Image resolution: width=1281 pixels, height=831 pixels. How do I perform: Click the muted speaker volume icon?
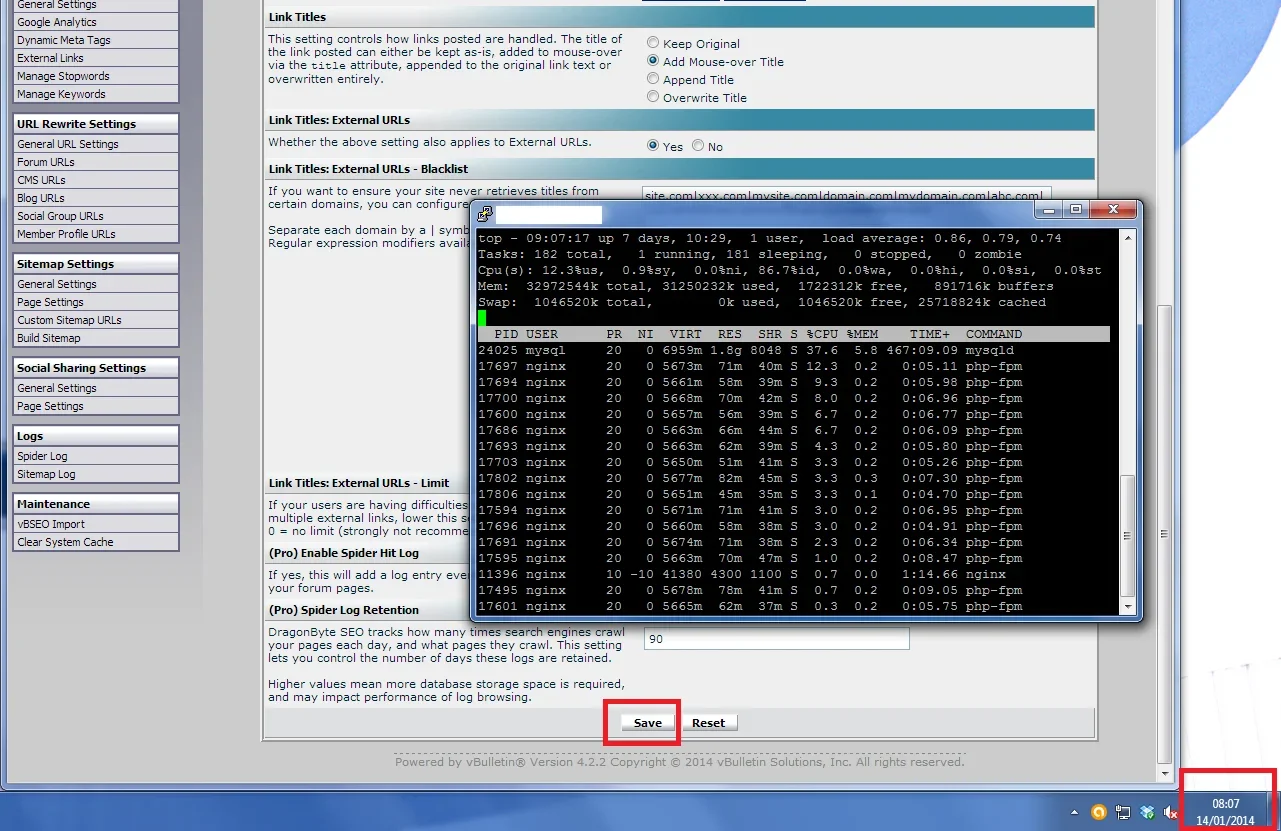pyautogui.click(x=1170, y=812)
